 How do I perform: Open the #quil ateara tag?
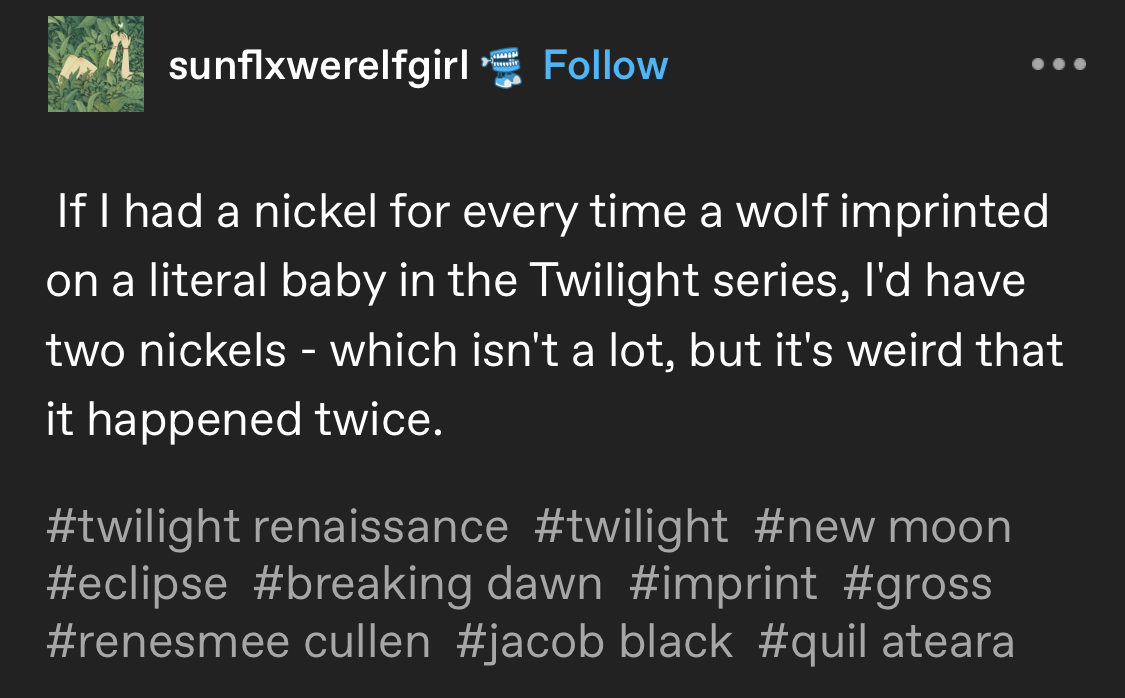pyautogui.click(x=886, y=641)
